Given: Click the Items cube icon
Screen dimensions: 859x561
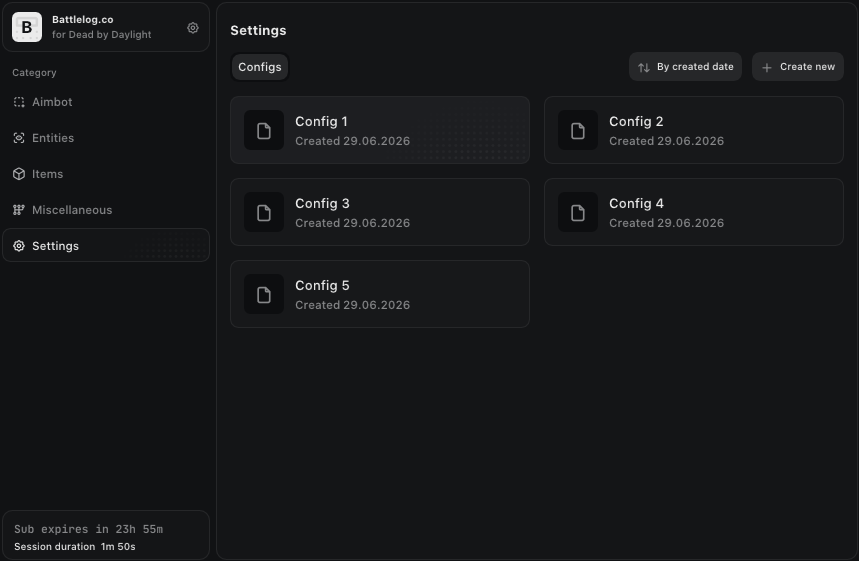Looking at the screenshot, I should (19, 174).
